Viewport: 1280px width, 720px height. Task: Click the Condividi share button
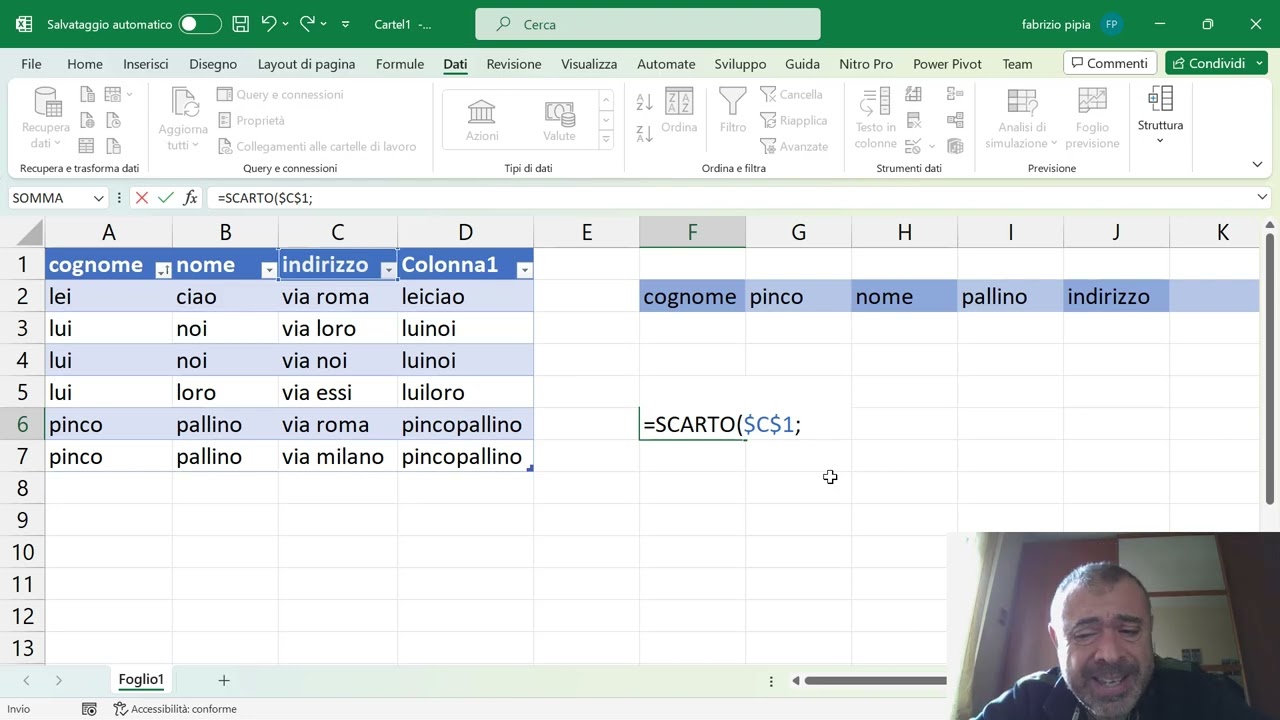(1208, 63)
